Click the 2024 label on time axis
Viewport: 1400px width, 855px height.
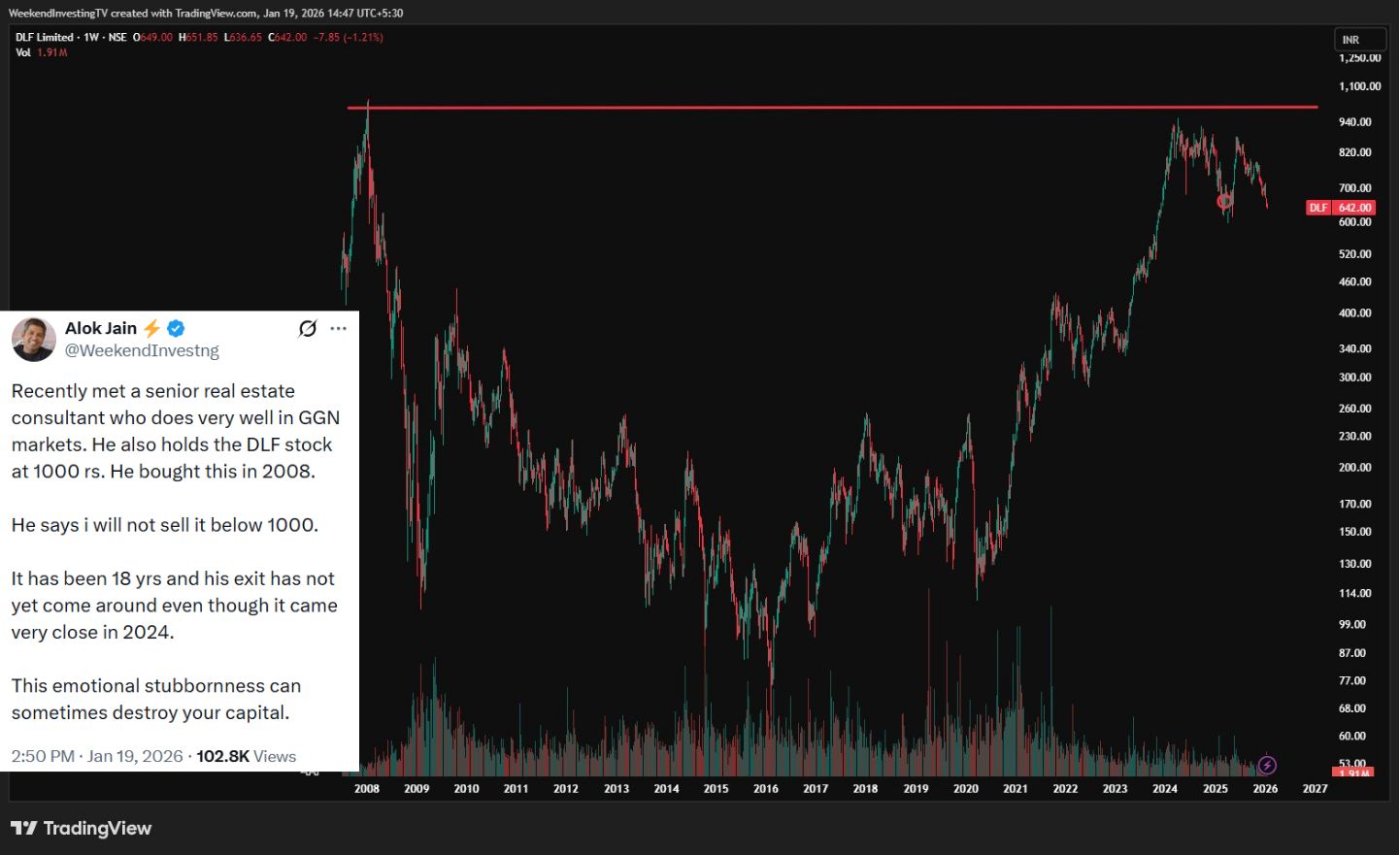point(1165,789)
